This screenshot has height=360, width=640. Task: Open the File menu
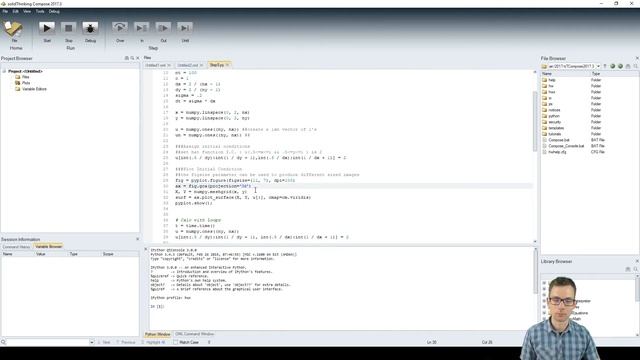(x=5, y=11)
